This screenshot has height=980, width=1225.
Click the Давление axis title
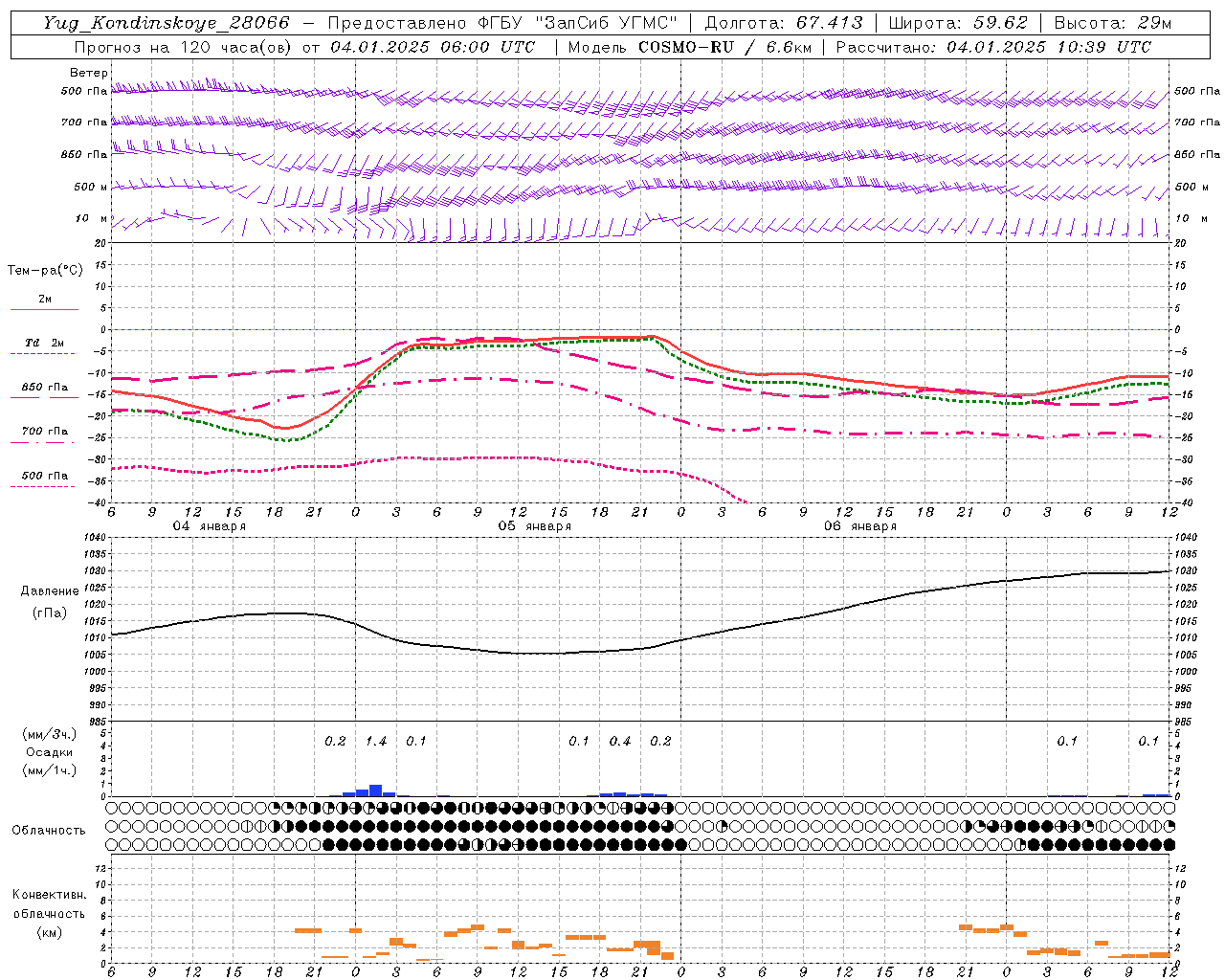point(50,591)
